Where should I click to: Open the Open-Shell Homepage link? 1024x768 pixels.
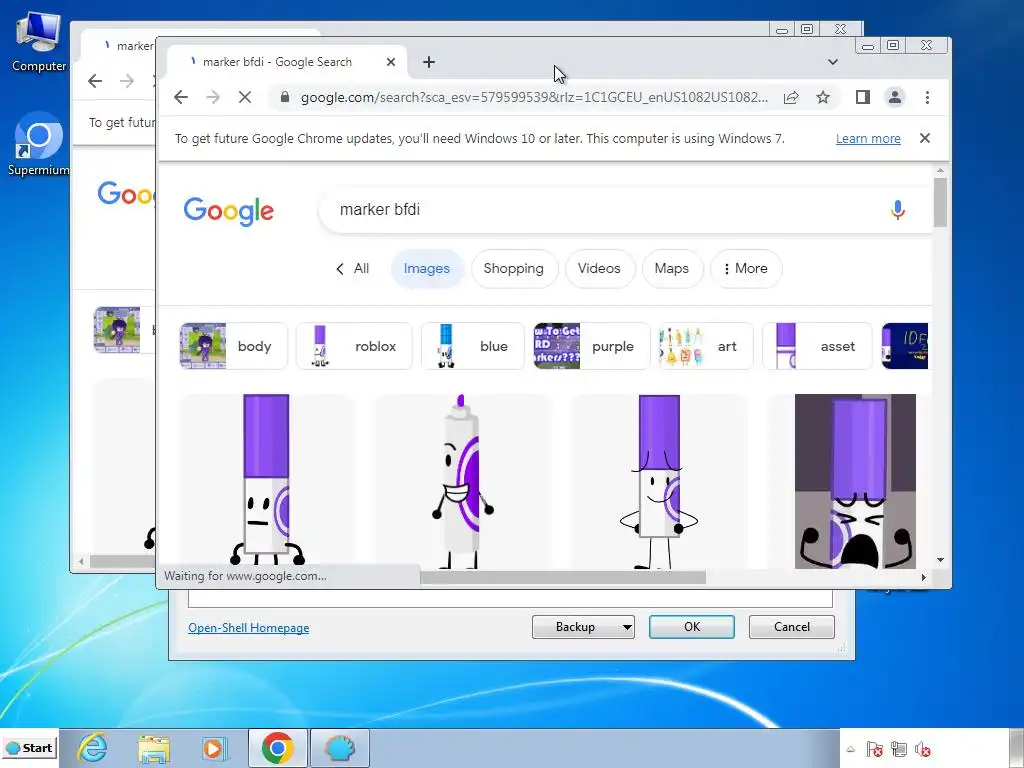tap(249, 628)
